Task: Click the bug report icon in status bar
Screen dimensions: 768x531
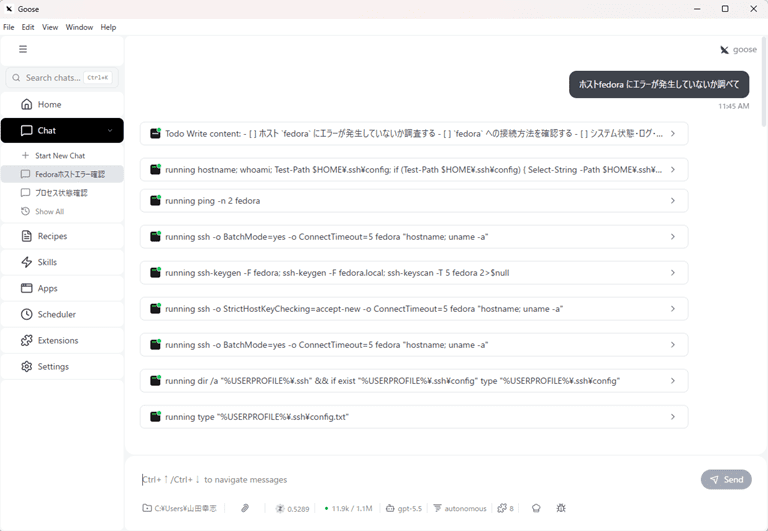Action: coord(561,508)
